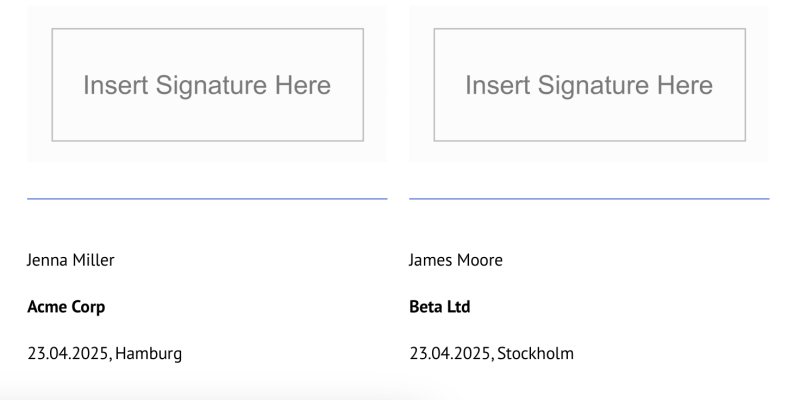Screen dimensions: 800x400
Task: Click the gray panel margin around the left signature box
Action: pyautogui.click(x=207, y=152)
